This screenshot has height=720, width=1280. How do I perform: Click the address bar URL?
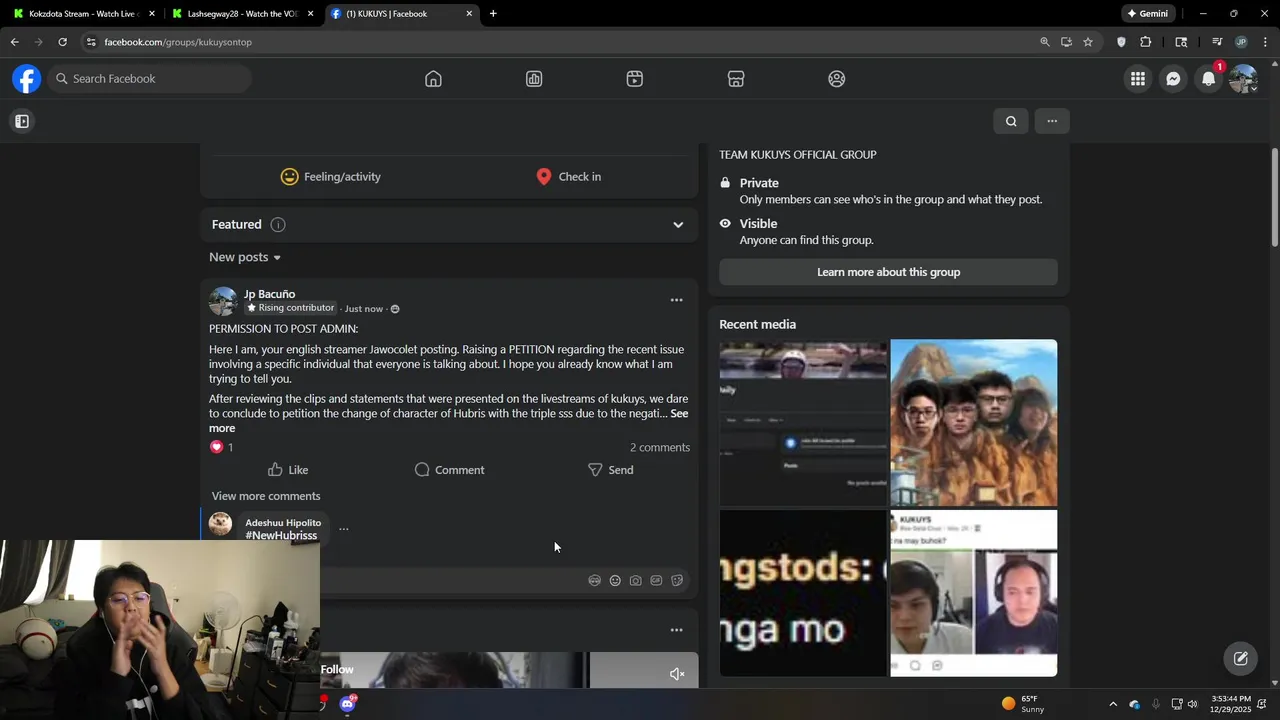(x=178, y=42)
